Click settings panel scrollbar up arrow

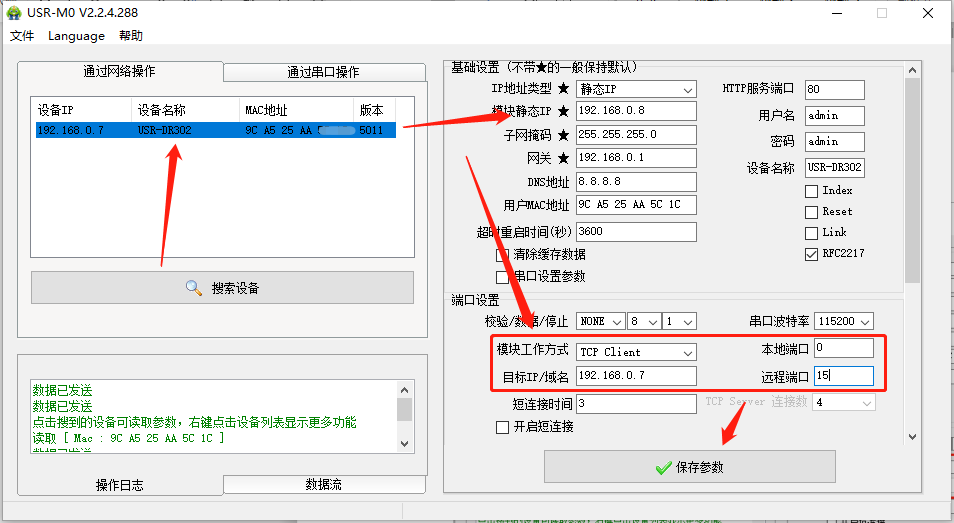click(912, 70)
